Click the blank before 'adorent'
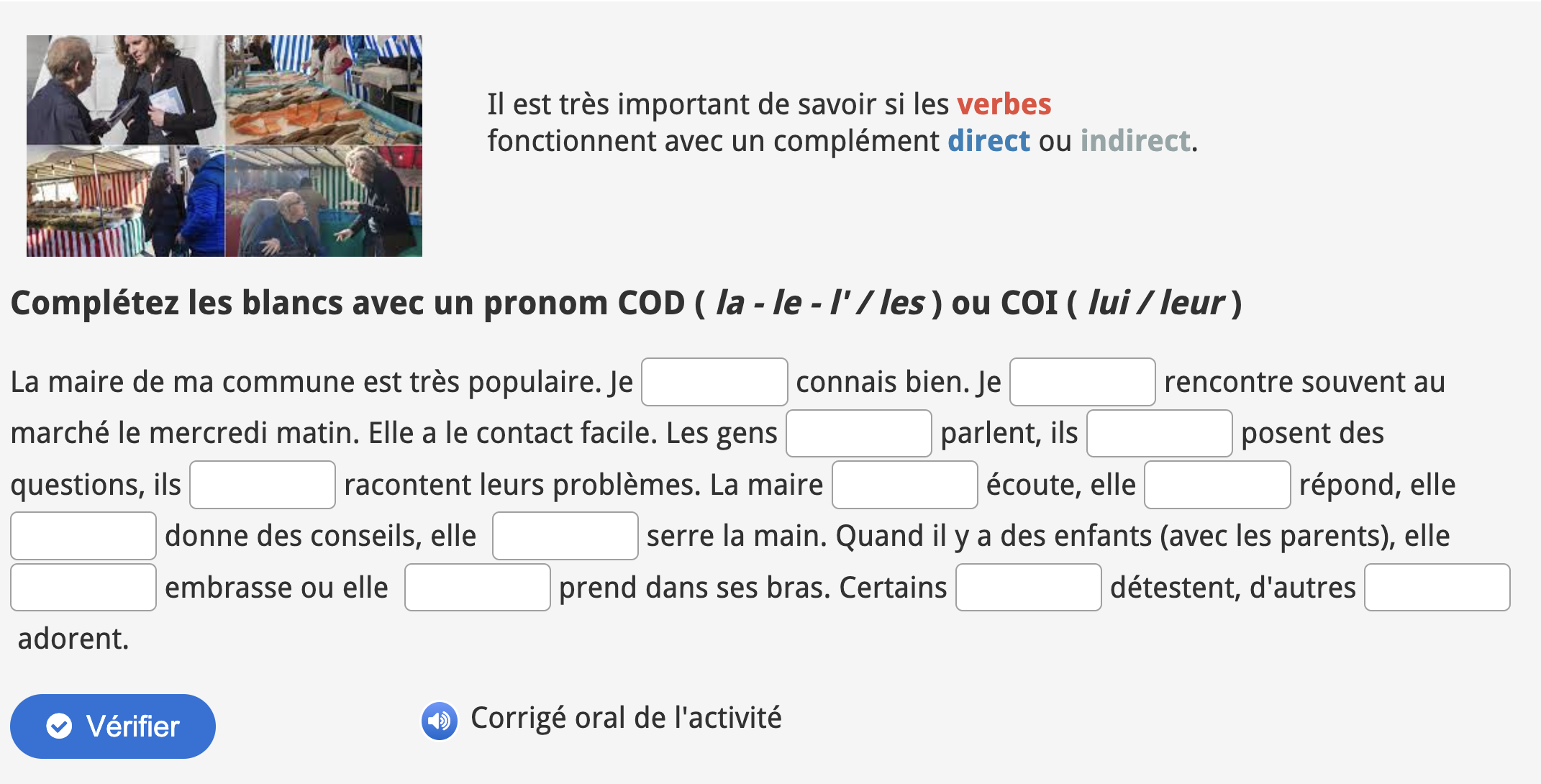The width and height of the screenshot is (1541, 784). (1437, 588)
